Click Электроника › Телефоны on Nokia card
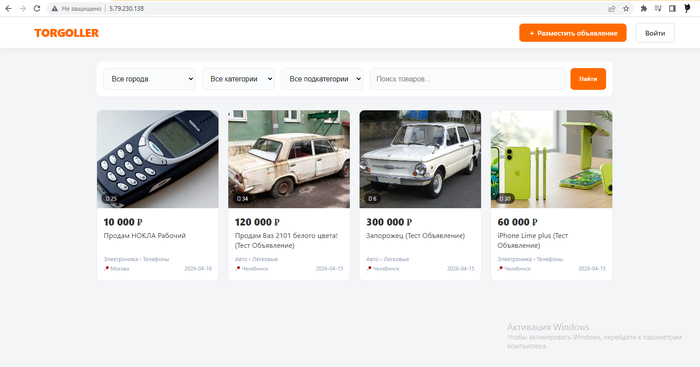 tap(136, 259)
